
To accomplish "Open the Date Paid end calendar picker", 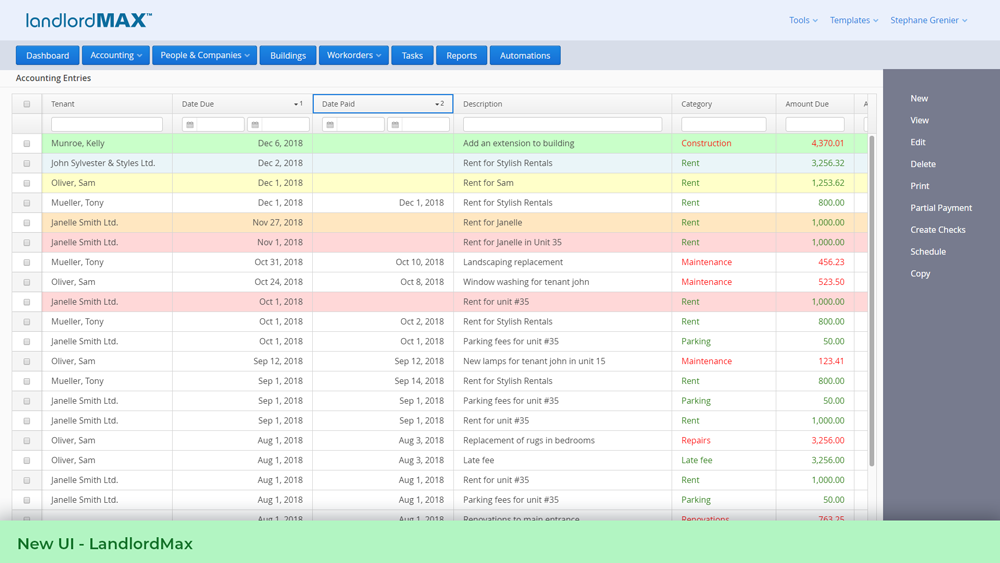I will (x=395, y=125).
